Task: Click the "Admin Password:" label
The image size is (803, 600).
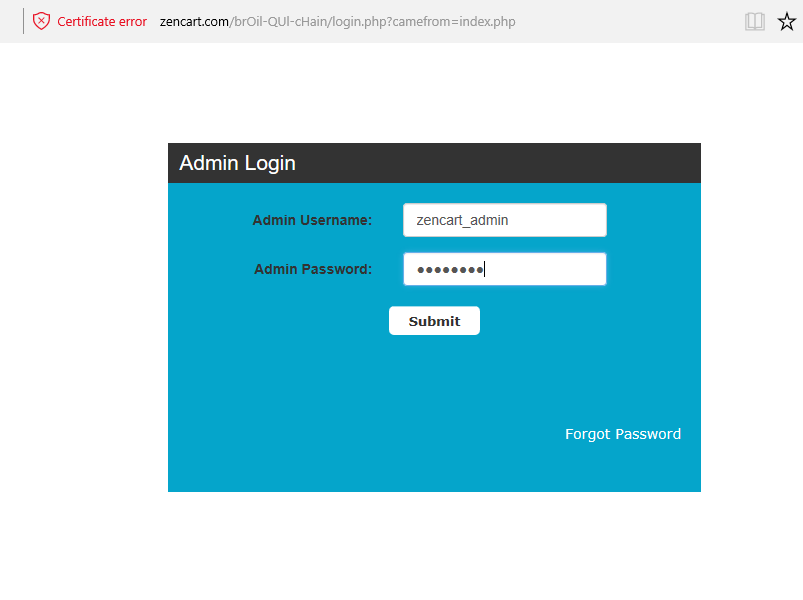Action: point(312,269)
